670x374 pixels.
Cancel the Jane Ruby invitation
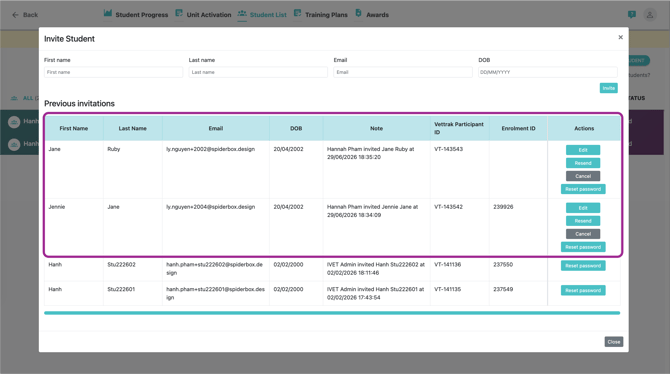tap(583, 176)
